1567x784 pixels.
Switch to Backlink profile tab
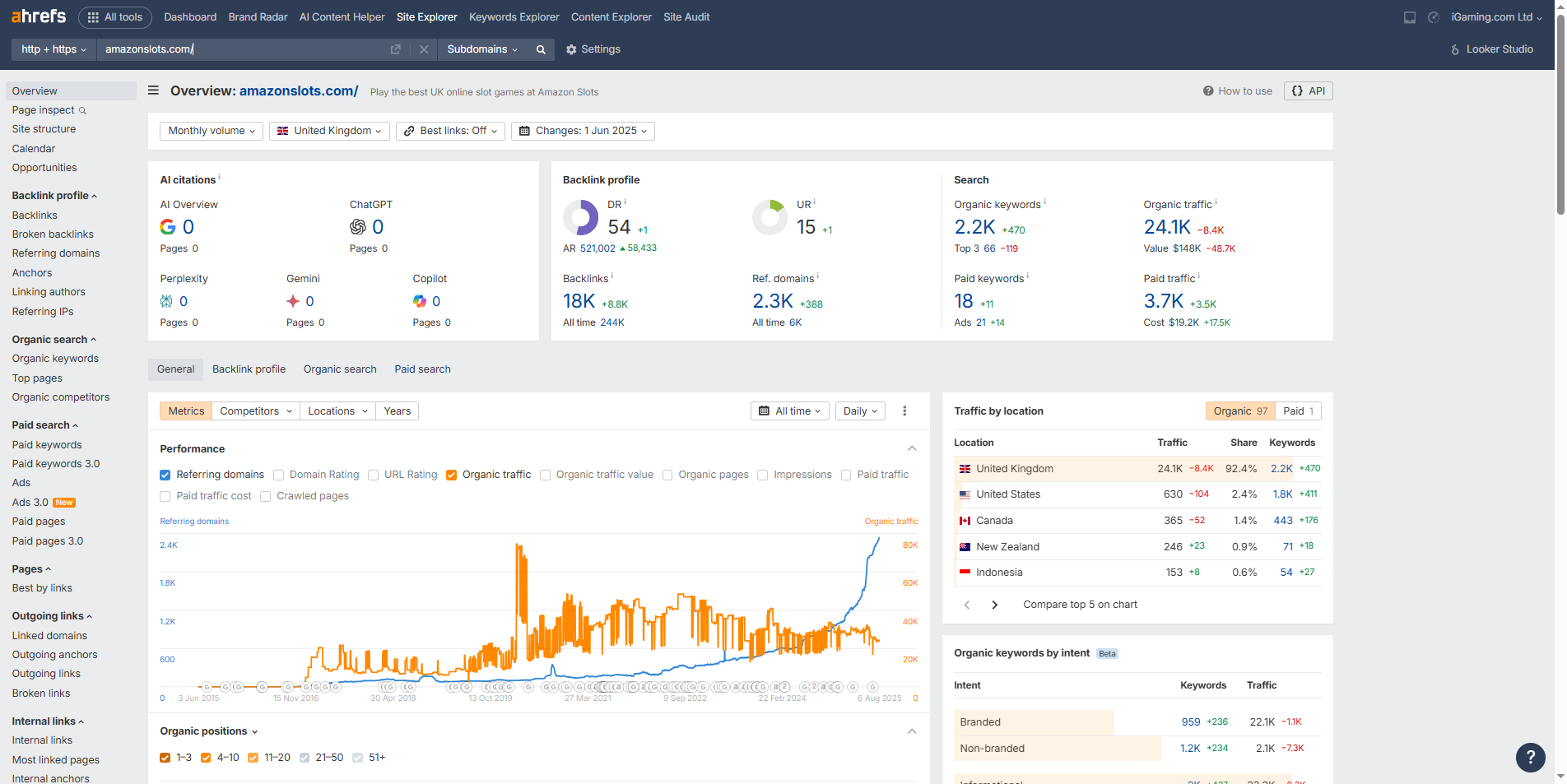pyautogui.click(x=249, y=369)
